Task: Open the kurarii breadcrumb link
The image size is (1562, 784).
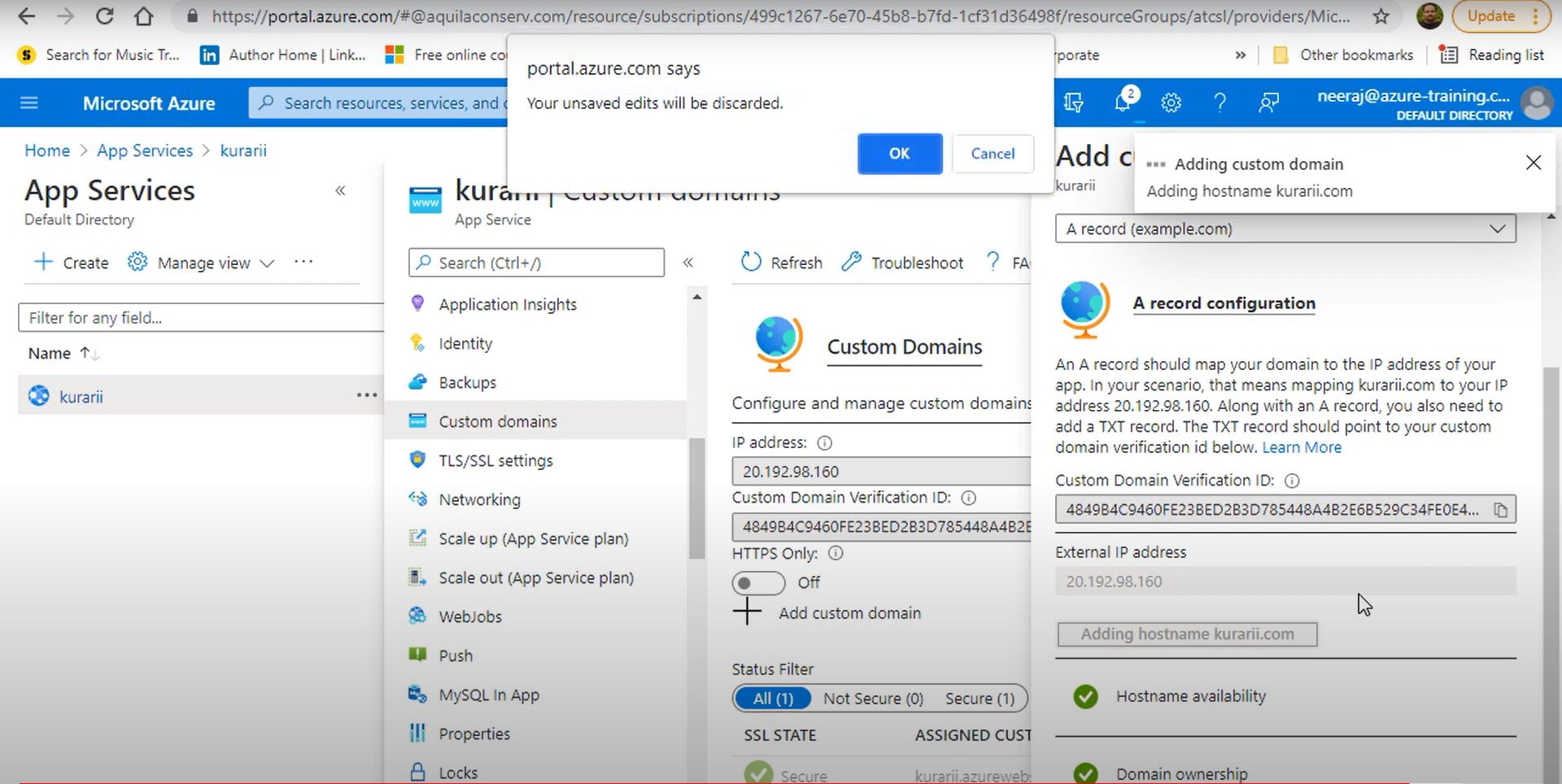Action: pyautogui.click(x=243, y=150)
